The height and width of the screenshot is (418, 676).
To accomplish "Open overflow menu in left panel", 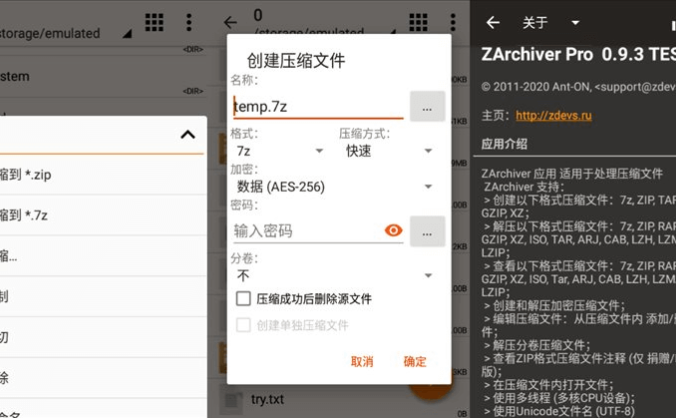I will click(x=189, y=22).
